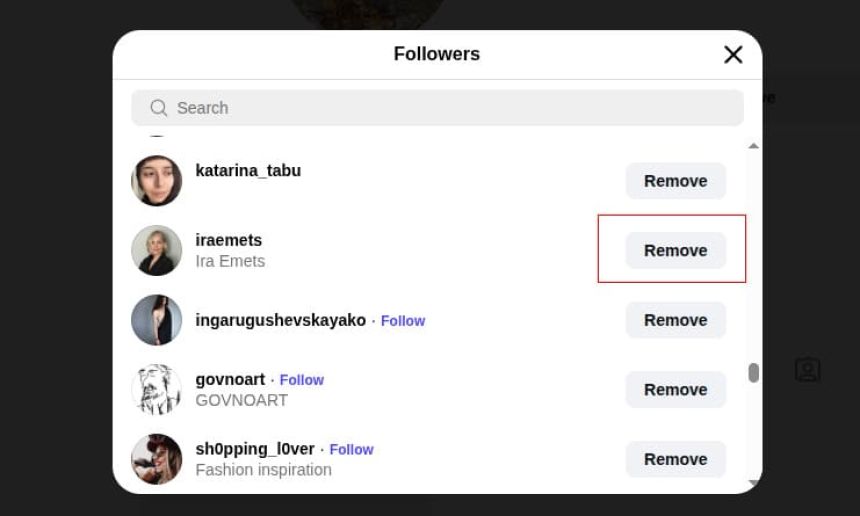The image size is (860, 516).
Task: Open iraemets profile avatar
Action: click(x=157, y=251)
